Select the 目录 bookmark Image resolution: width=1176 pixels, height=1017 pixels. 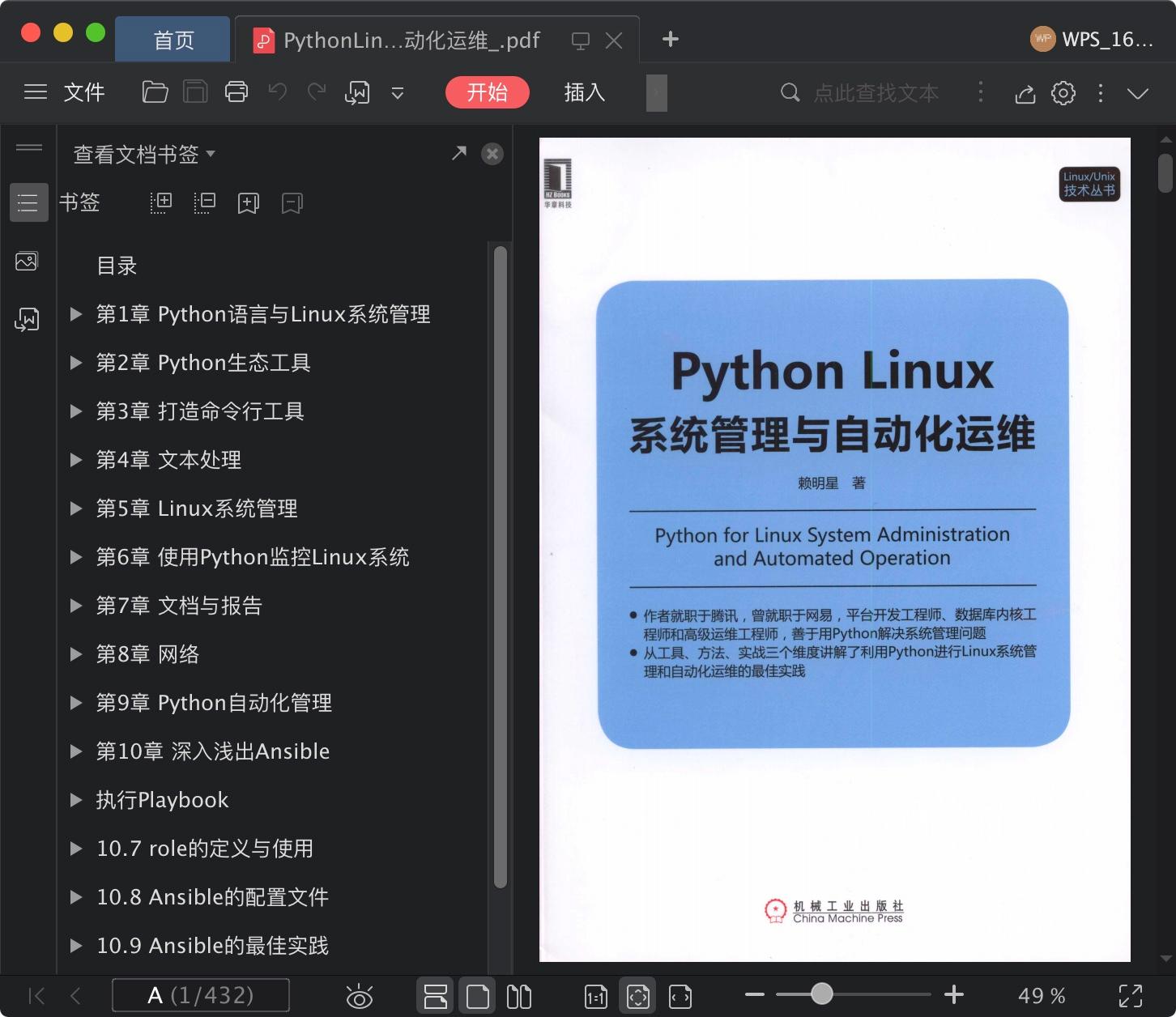click(117, 266)
